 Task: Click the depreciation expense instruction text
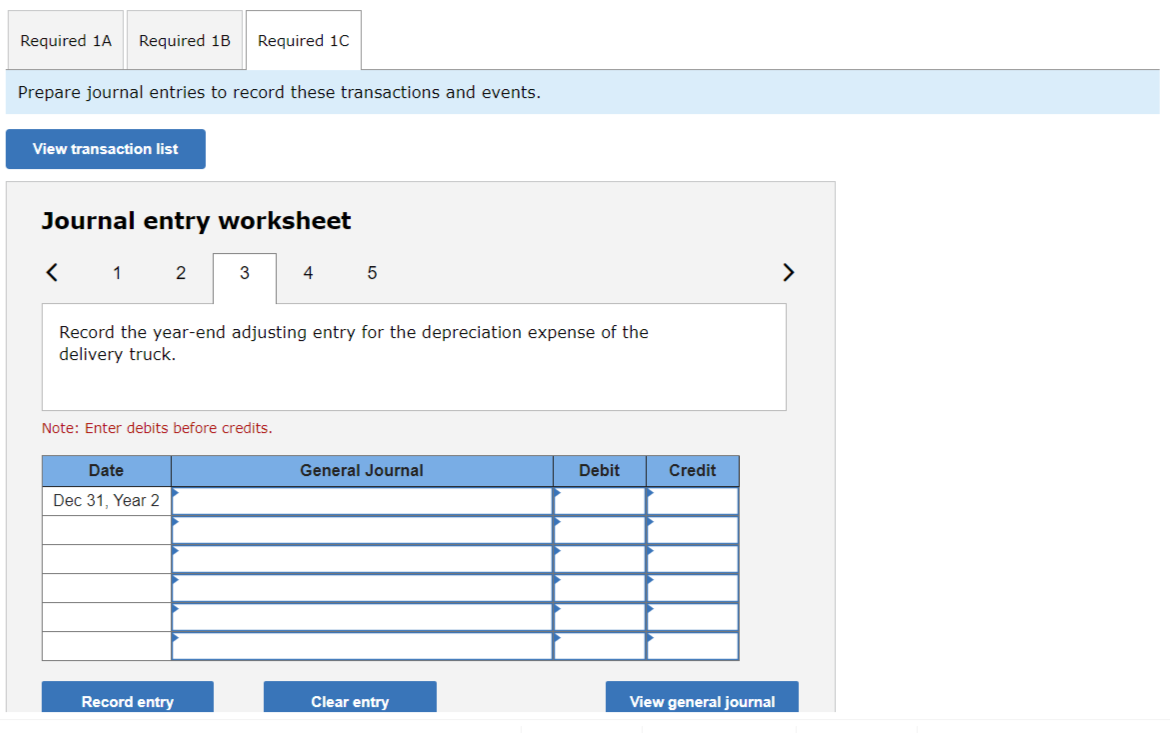[354, 343]
